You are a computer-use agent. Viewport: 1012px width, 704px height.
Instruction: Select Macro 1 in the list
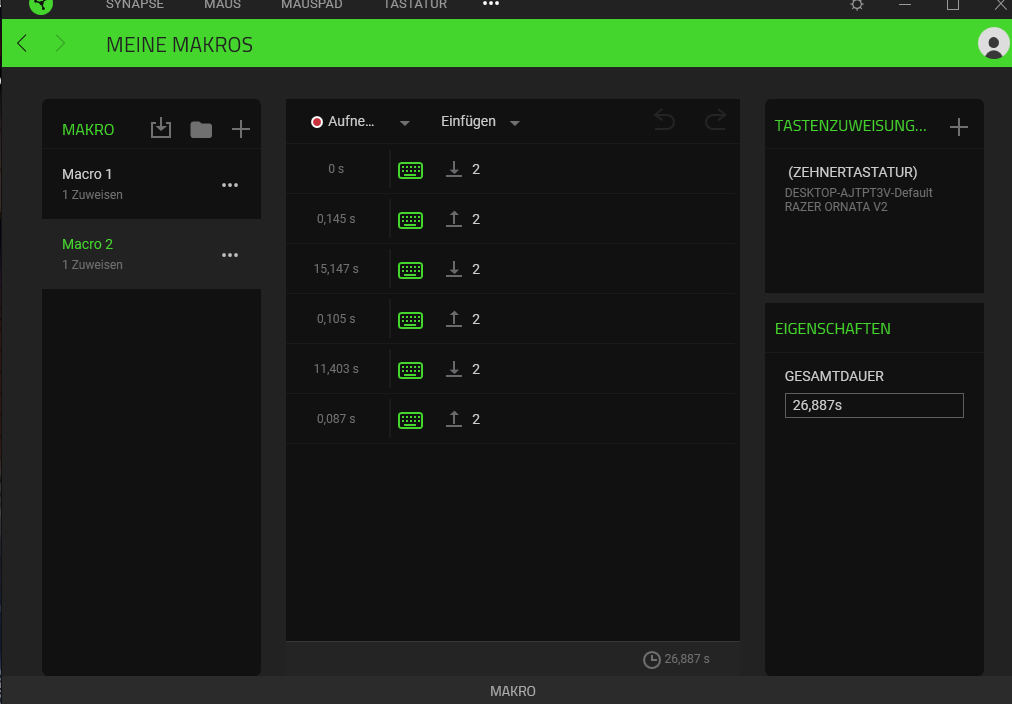click(x=152, y=184)
